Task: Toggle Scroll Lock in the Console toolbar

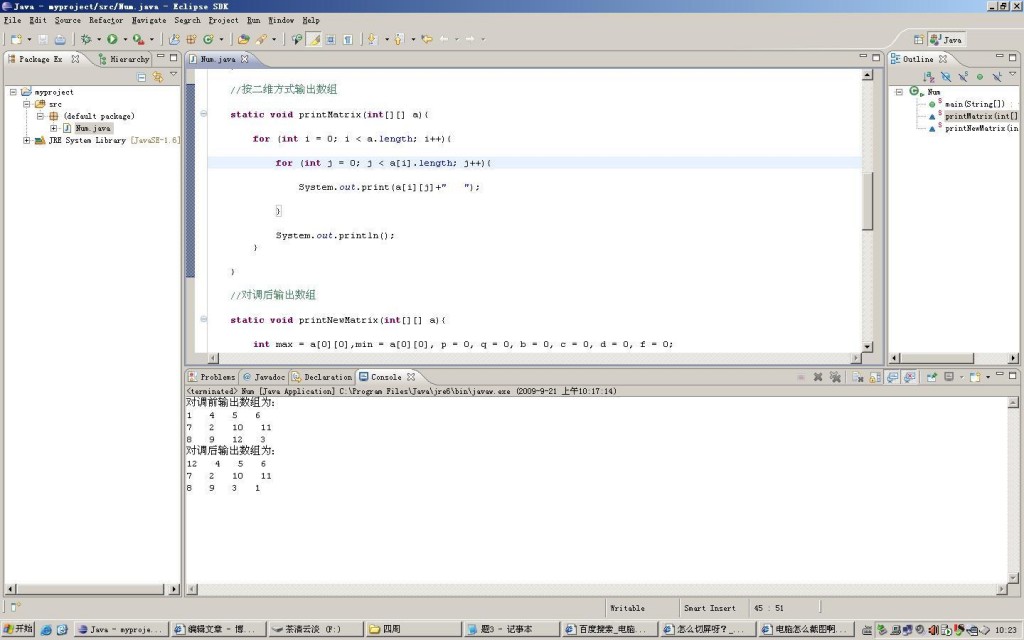Action: 875,377
